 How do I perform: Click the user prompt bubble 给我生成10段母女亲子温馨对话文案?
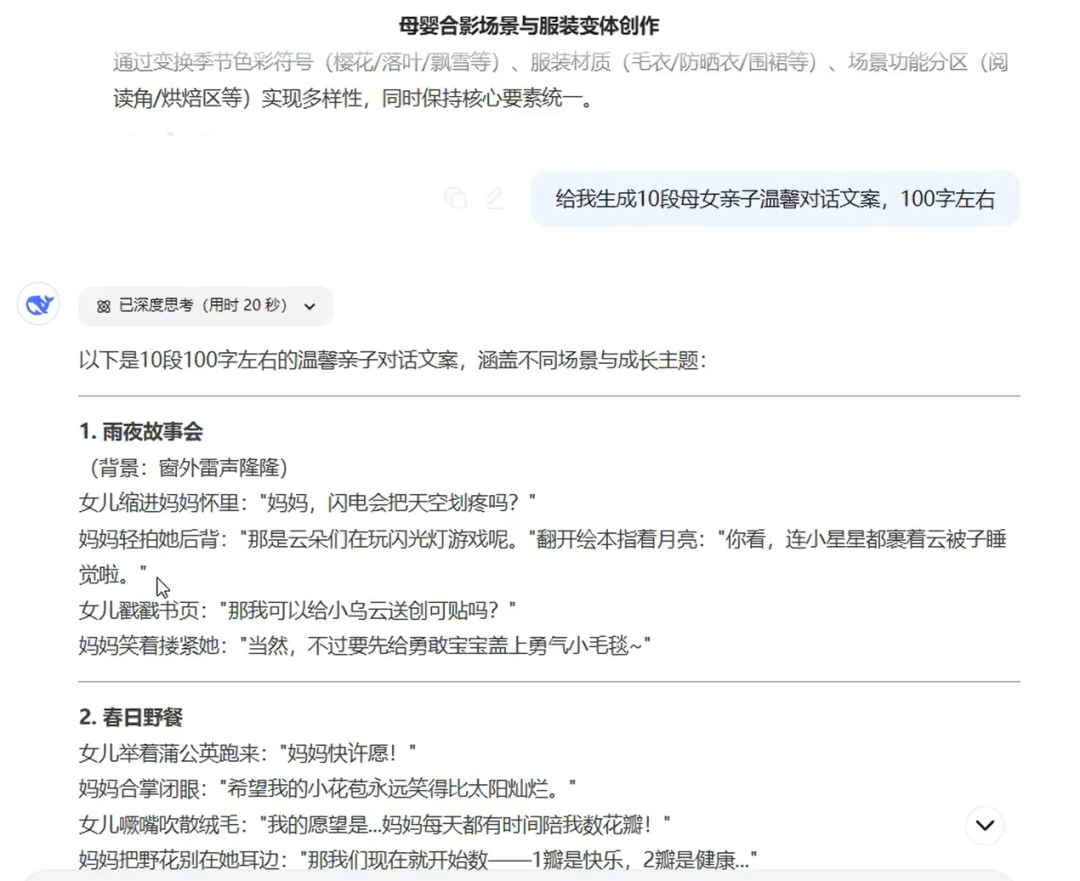click(x=775, y=199)
